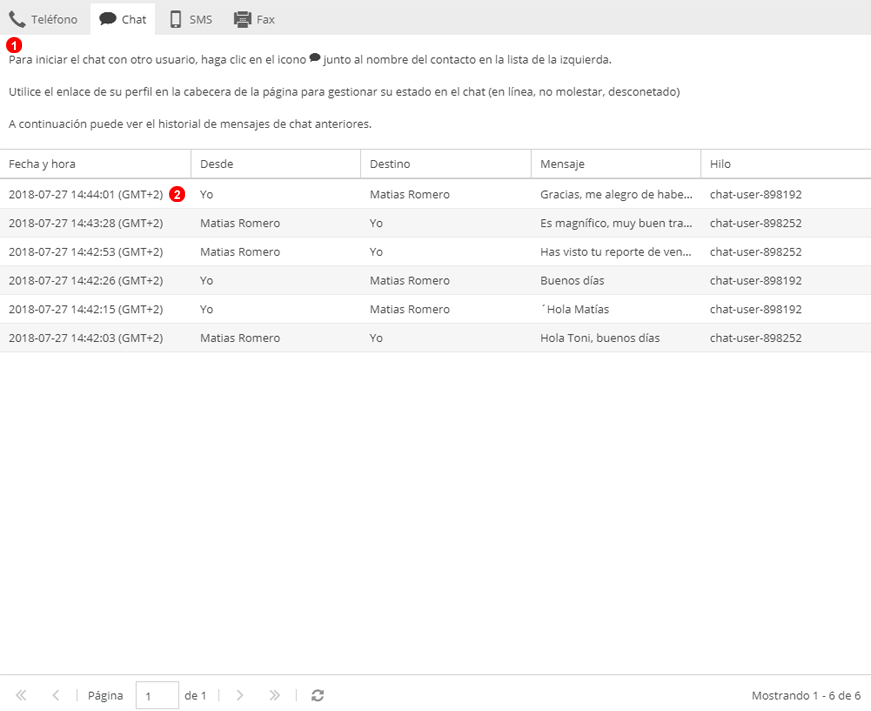This screenshot has height=711, width=871.
Task: Select the 'Hola Toni, buenos días' row
Action: click(x=600, y=338)
